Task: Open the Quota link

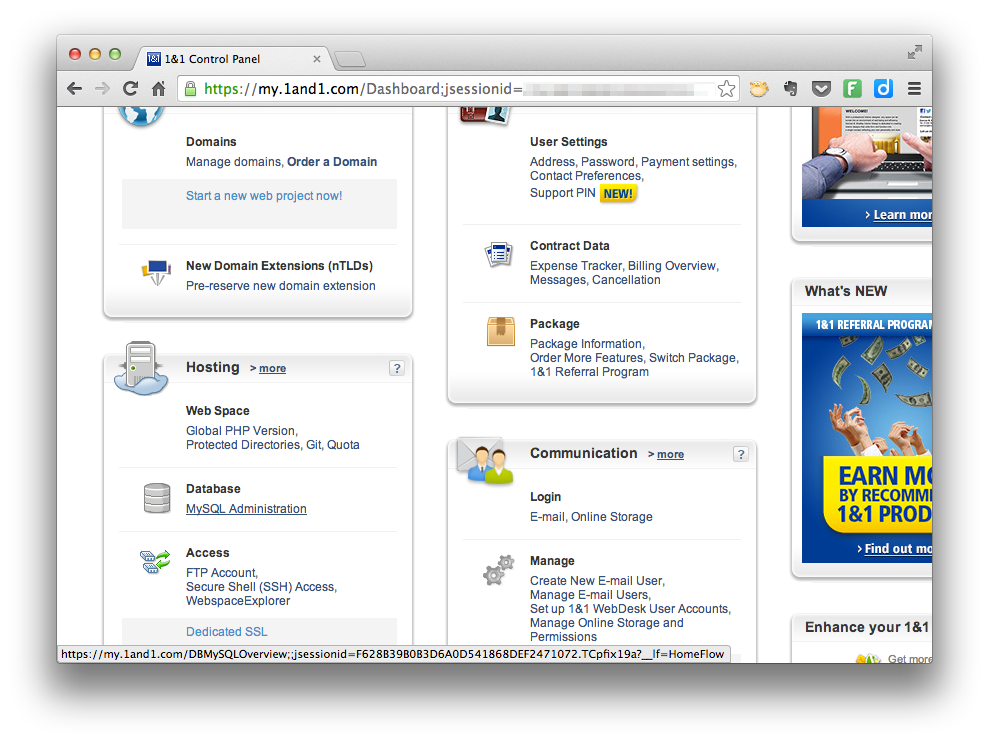Action: pos(343,445)
